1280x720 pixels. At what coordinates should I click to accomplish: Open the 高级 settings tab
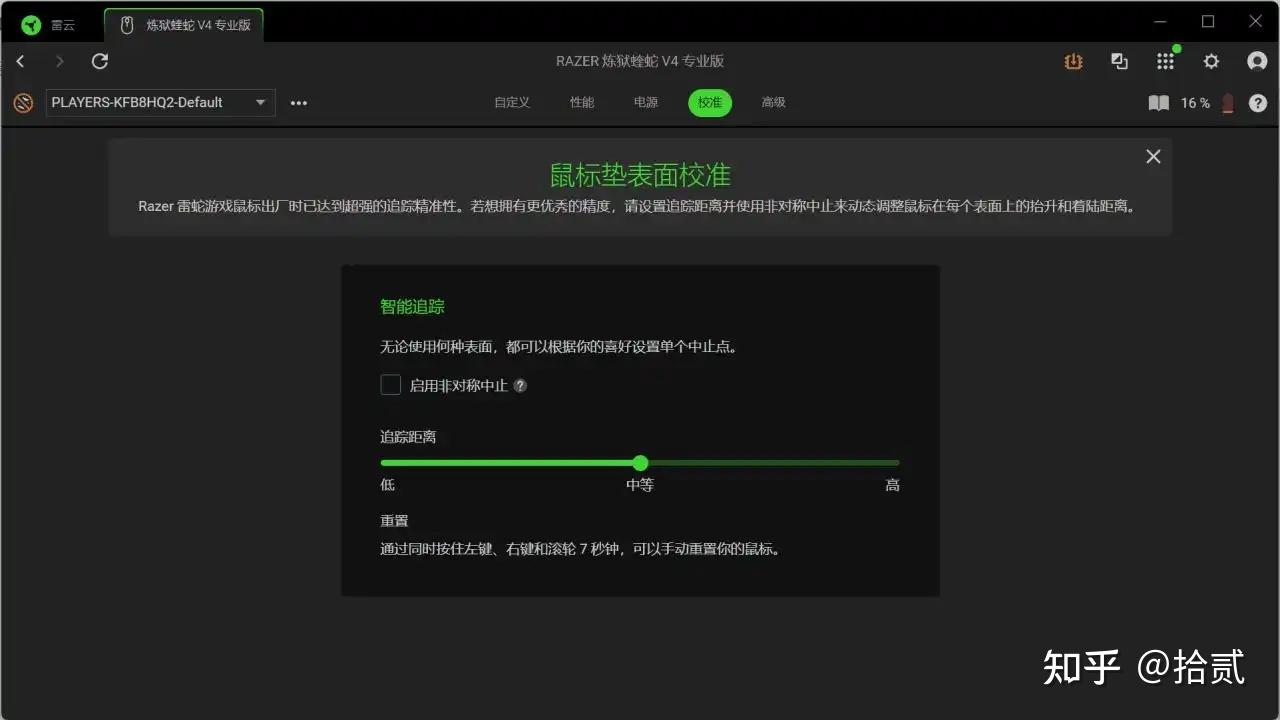tap(772, 102)
